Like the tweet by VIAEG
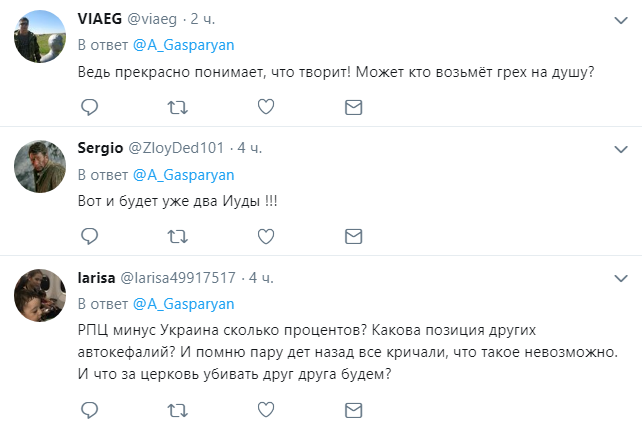Screen dimensions: 642x426 (x=265, y=107)
